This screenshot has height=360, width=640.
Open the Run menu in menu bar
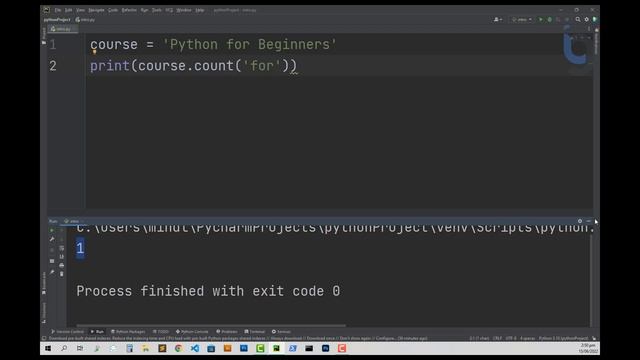(x=144, y=10)
